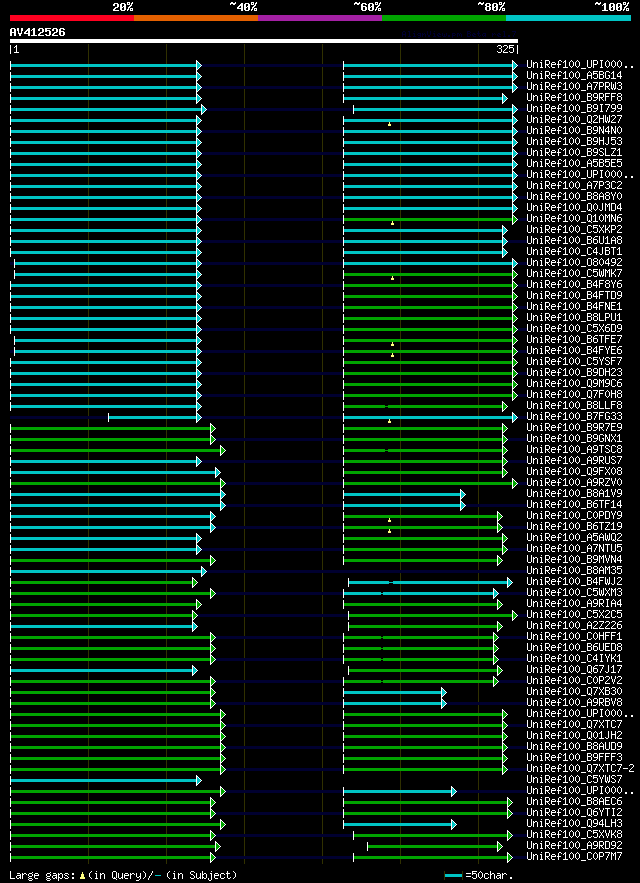The width and height of the screenshot is (640, 883).
Task: Select the UniRef100_B6TZ19 label
Action: click(574, 527)
